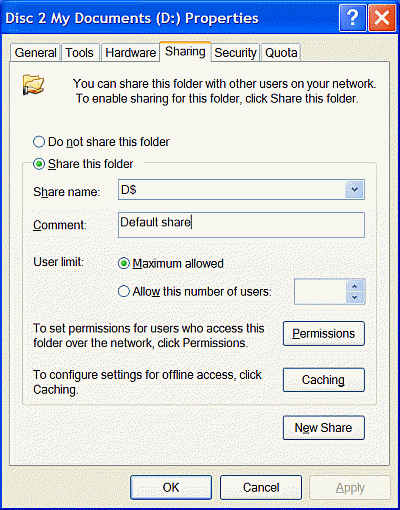
Task: Click the shared folder icon
Action: pyautogui.click(x=33, y=84)
